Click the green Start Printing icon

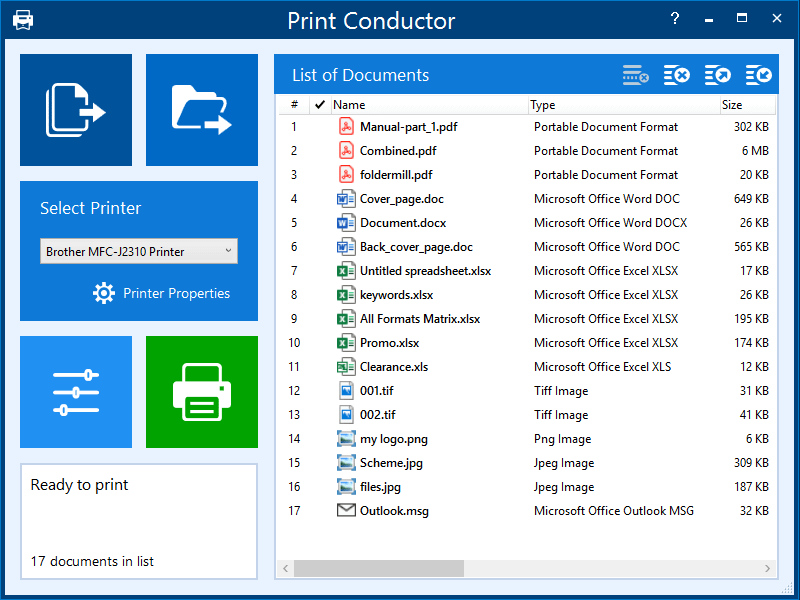(201, 391)
